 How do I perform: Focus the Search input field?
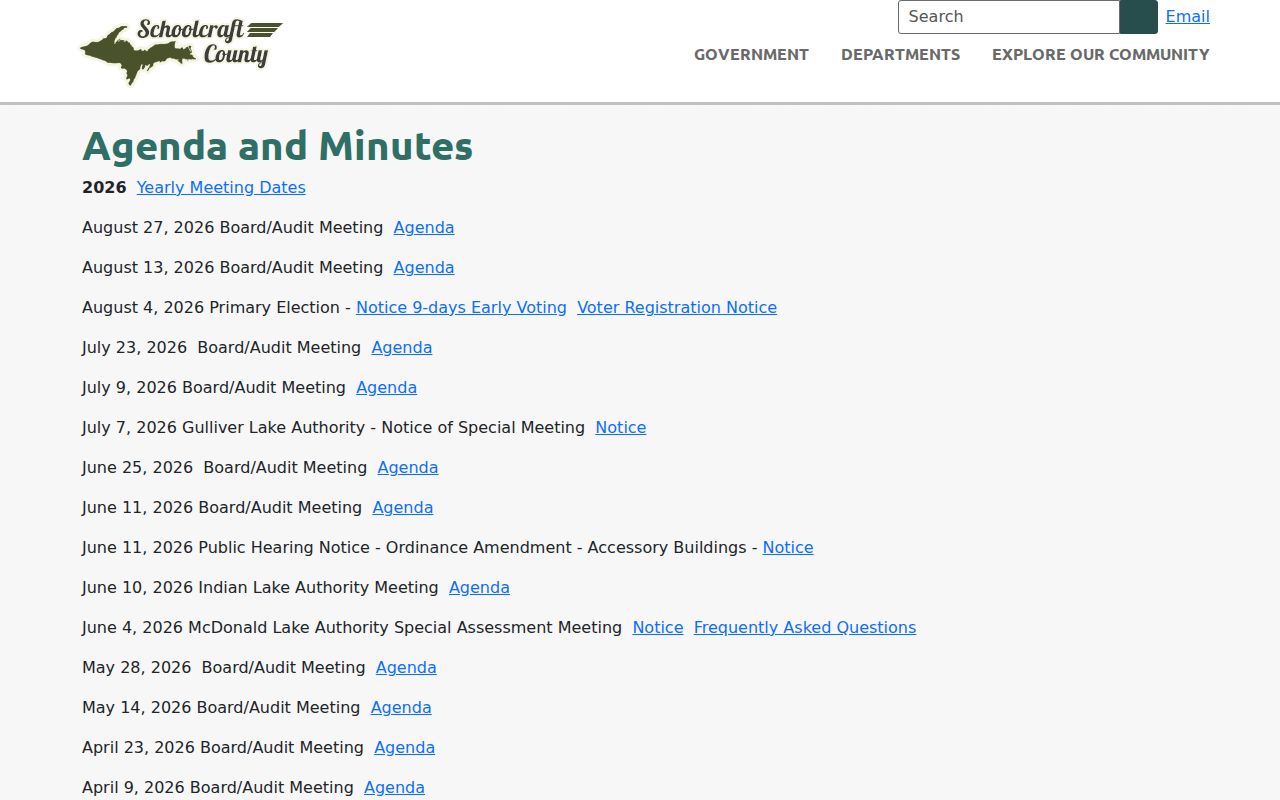(1008, 17)
